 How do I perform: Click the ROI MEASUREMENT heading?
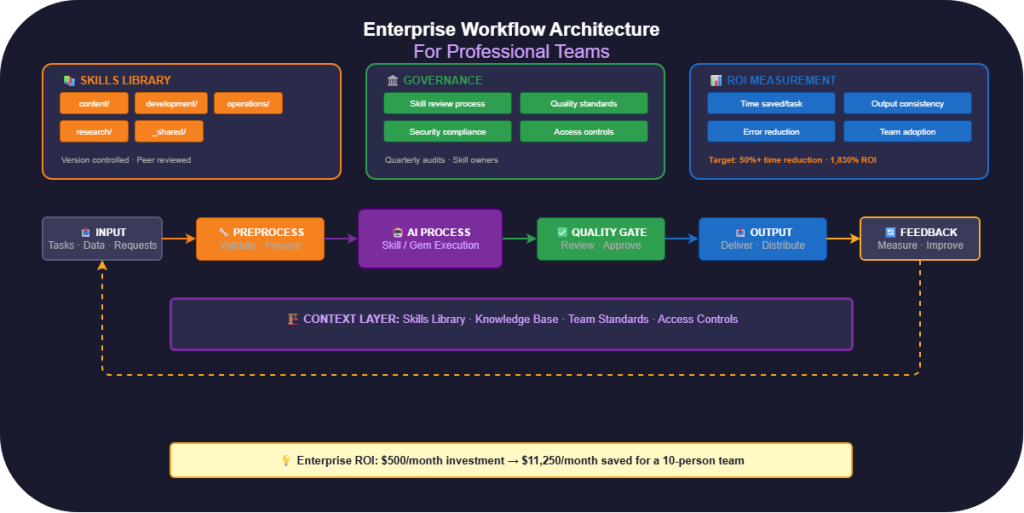tap(781, 81)
